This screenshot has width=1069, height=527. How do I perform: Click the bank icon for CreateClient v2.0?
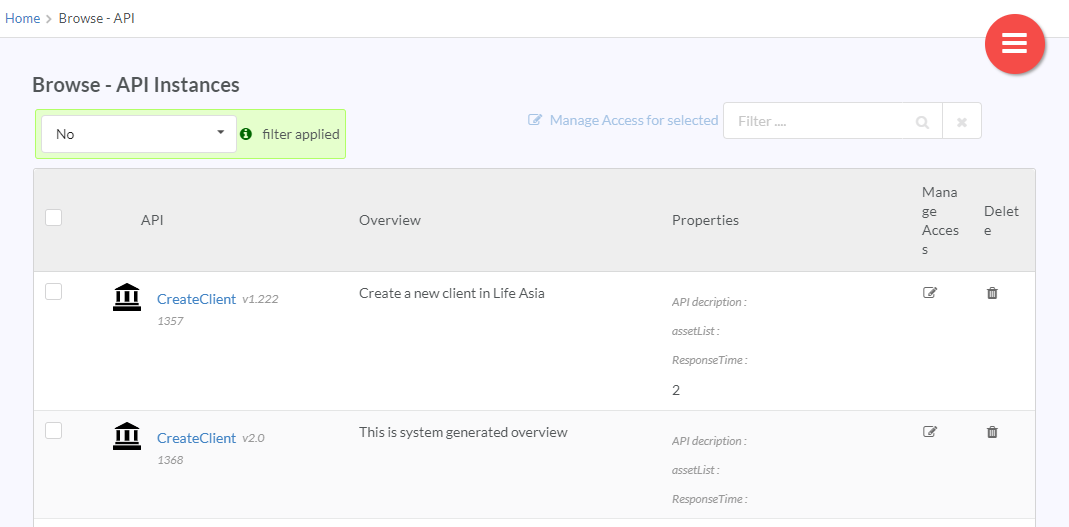tap(127, 436)
